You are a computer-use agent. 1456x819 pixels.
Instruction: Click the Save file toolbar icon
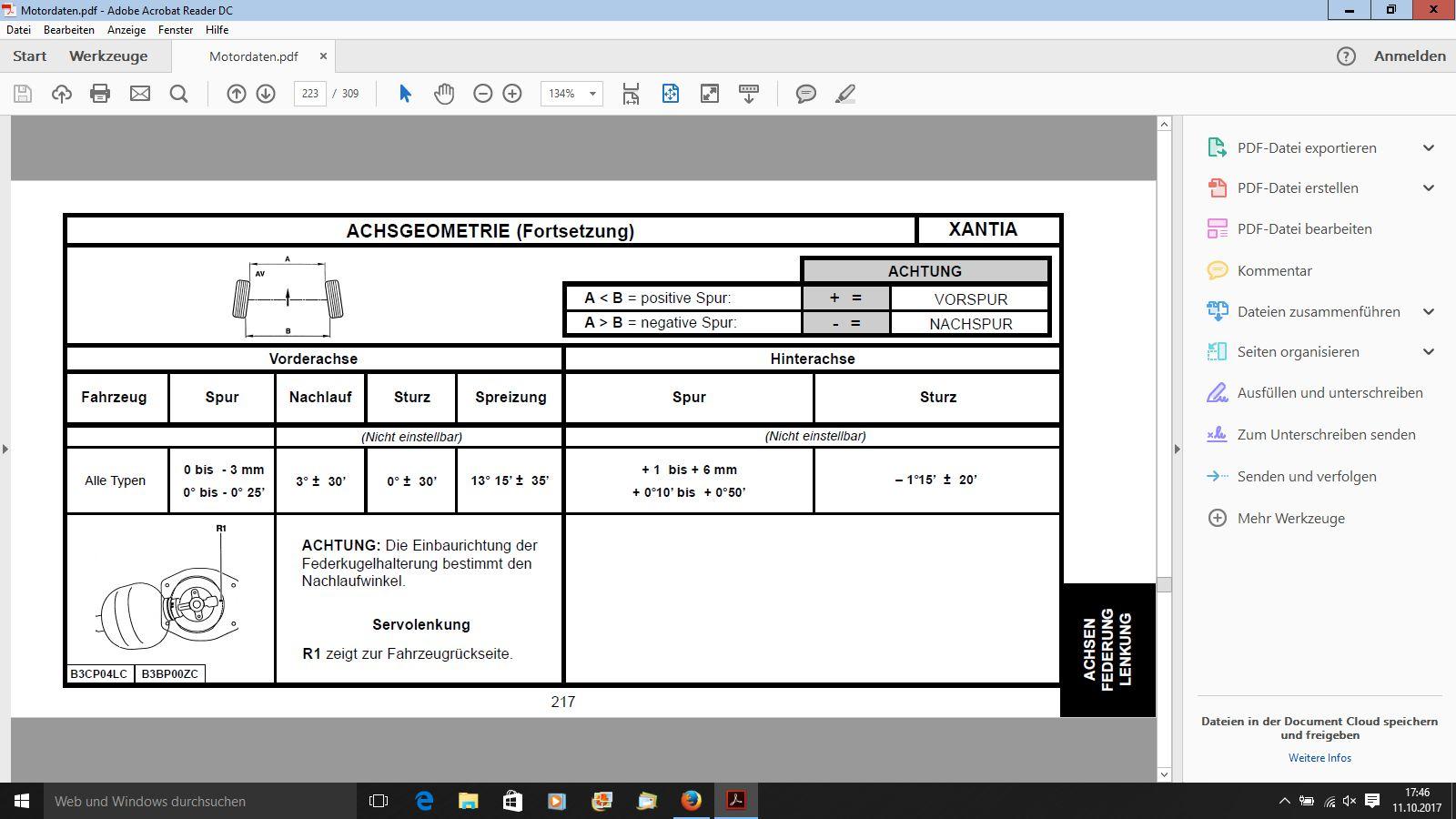pyautogui.click(x=23, y=94)
